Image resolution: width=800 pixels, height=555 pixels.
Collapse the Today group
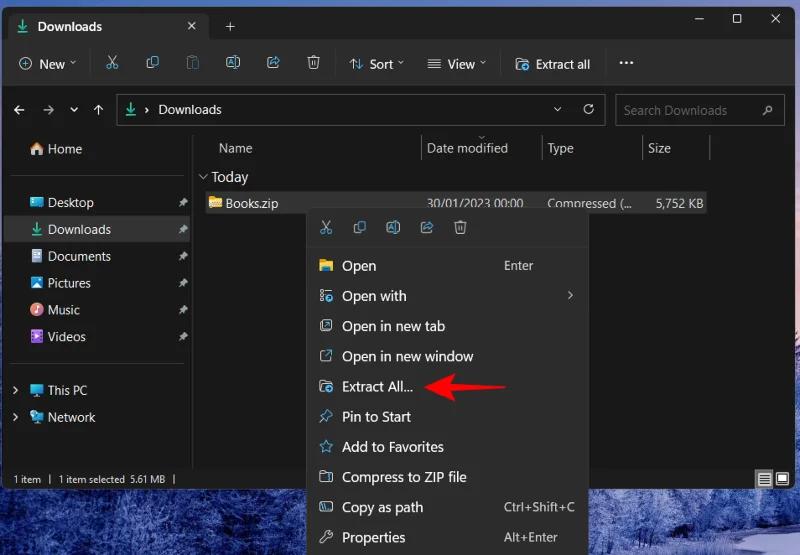click(204, 177)
